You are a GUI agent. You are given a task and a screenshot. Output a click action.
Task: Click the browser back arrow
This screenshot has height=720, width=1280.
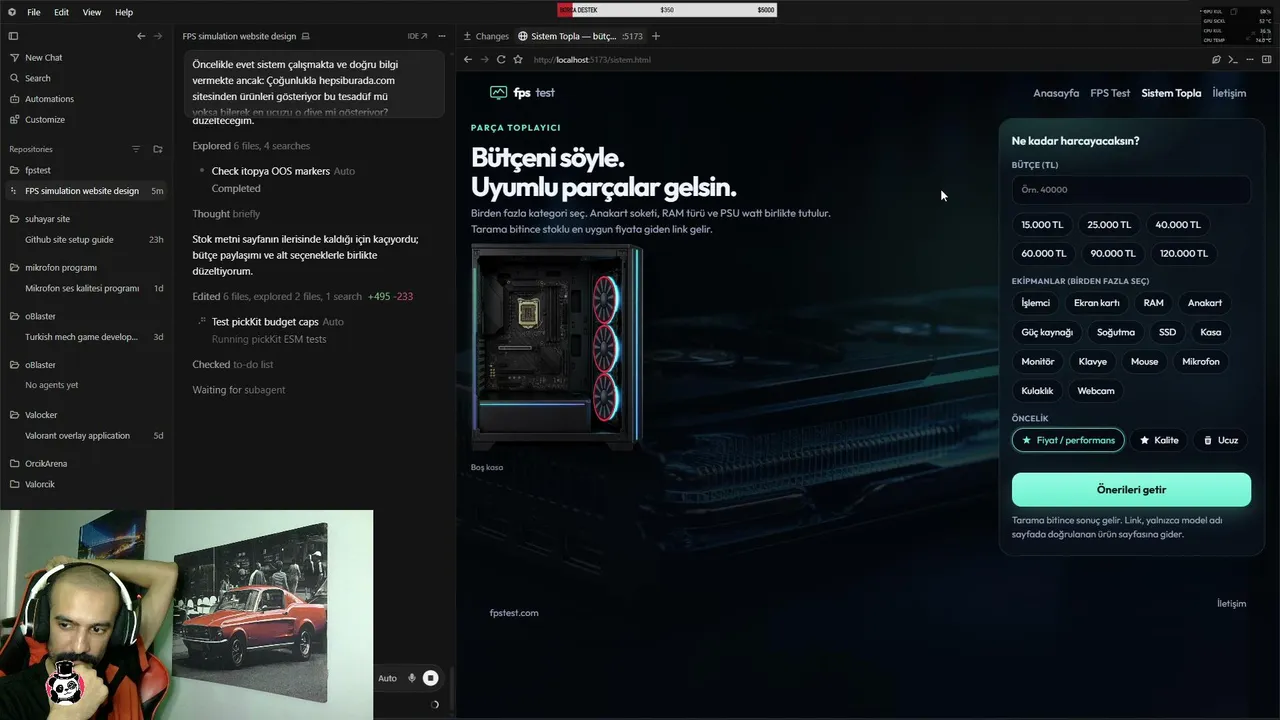click(x=468, y=59)
